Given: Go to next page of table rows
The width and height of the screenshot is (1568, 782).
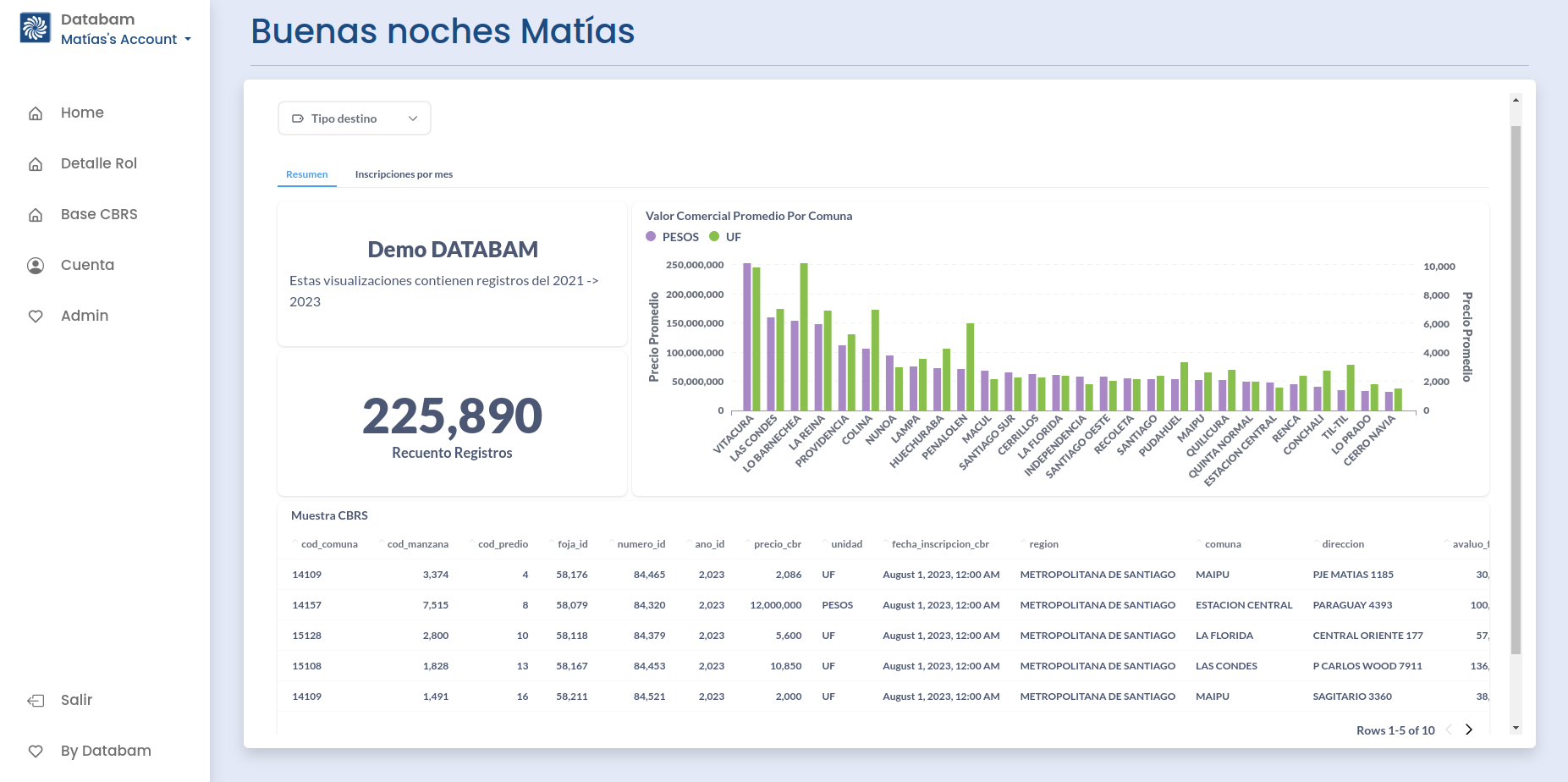Looking at the screenshot, I should point(1469,730).
